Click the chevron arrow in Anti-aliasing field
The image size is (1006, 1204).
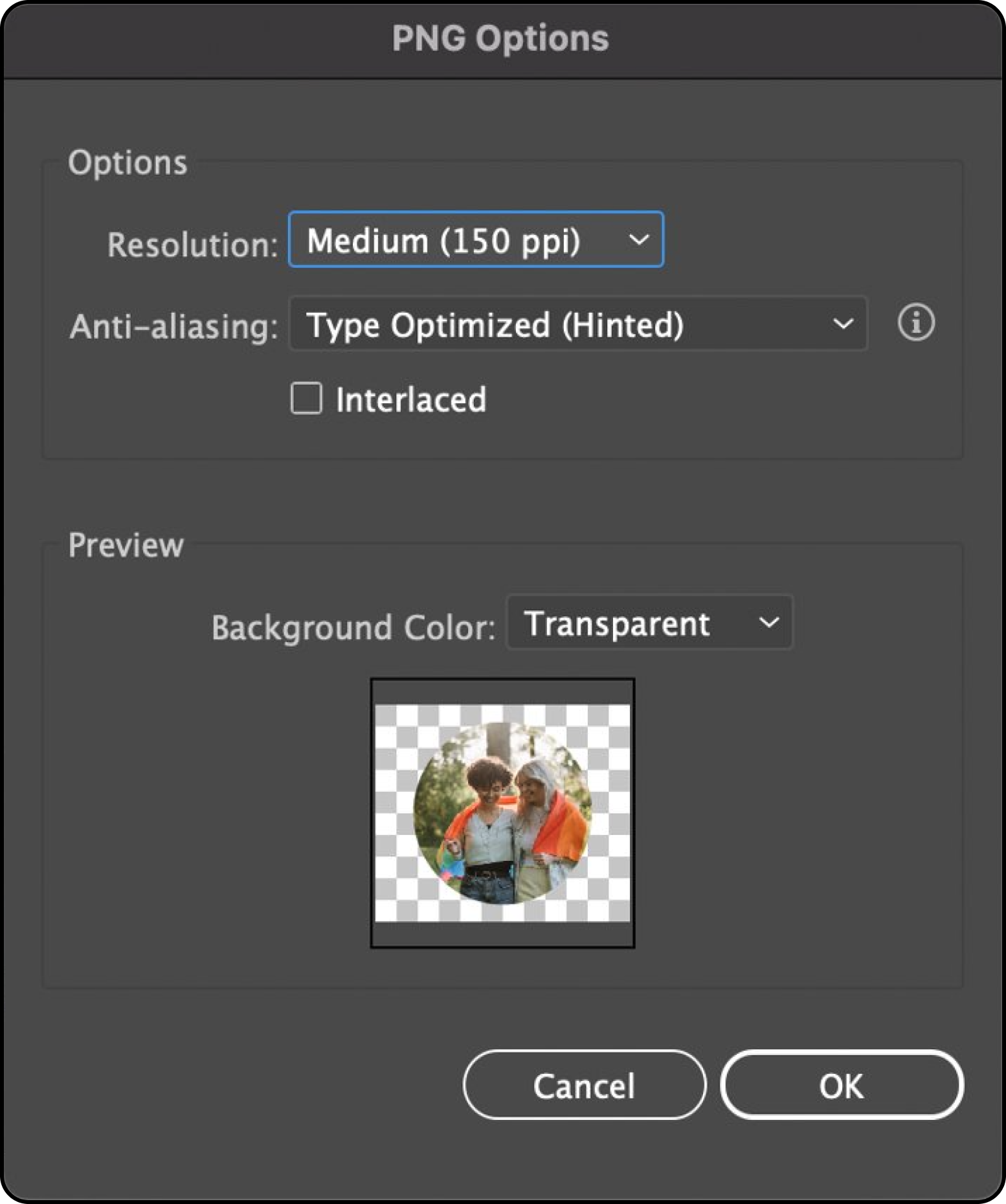tap(842, 324)
